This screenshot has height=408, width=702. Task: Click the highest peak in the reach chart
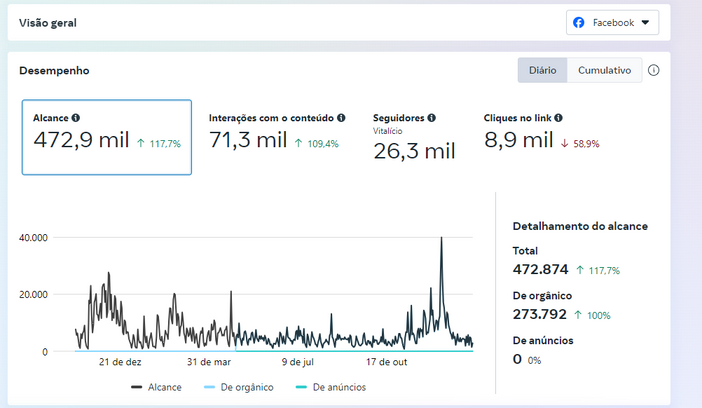[441, 238]
